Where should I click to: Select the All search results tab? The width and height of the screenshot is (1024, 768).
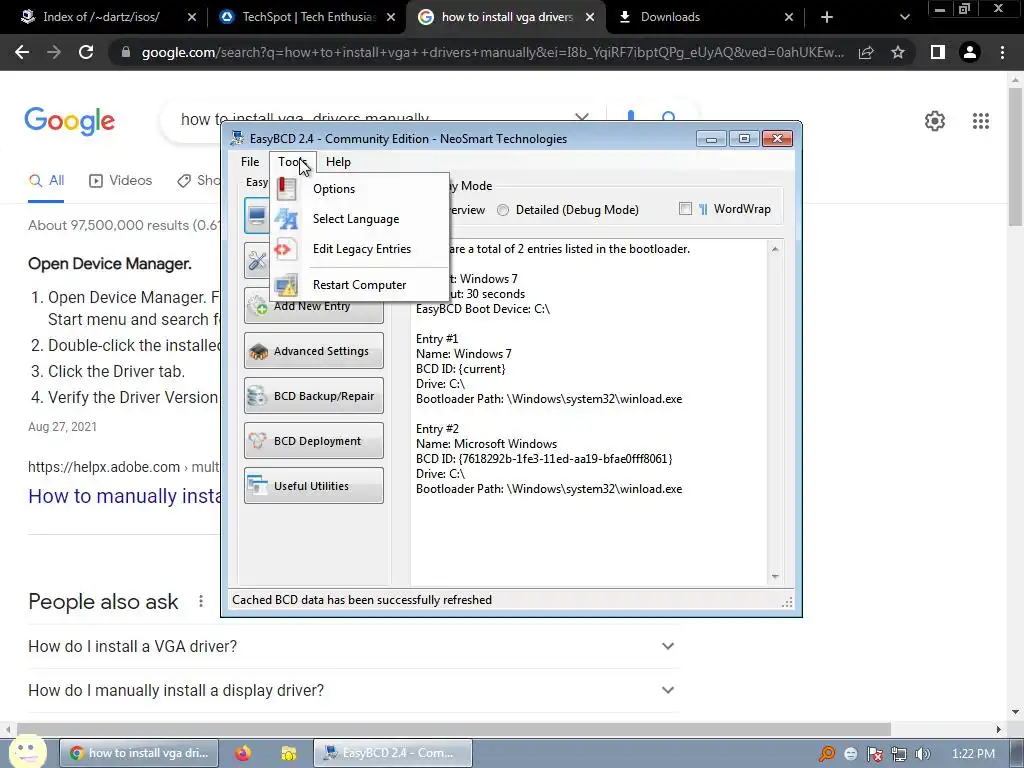coord(46,181)
